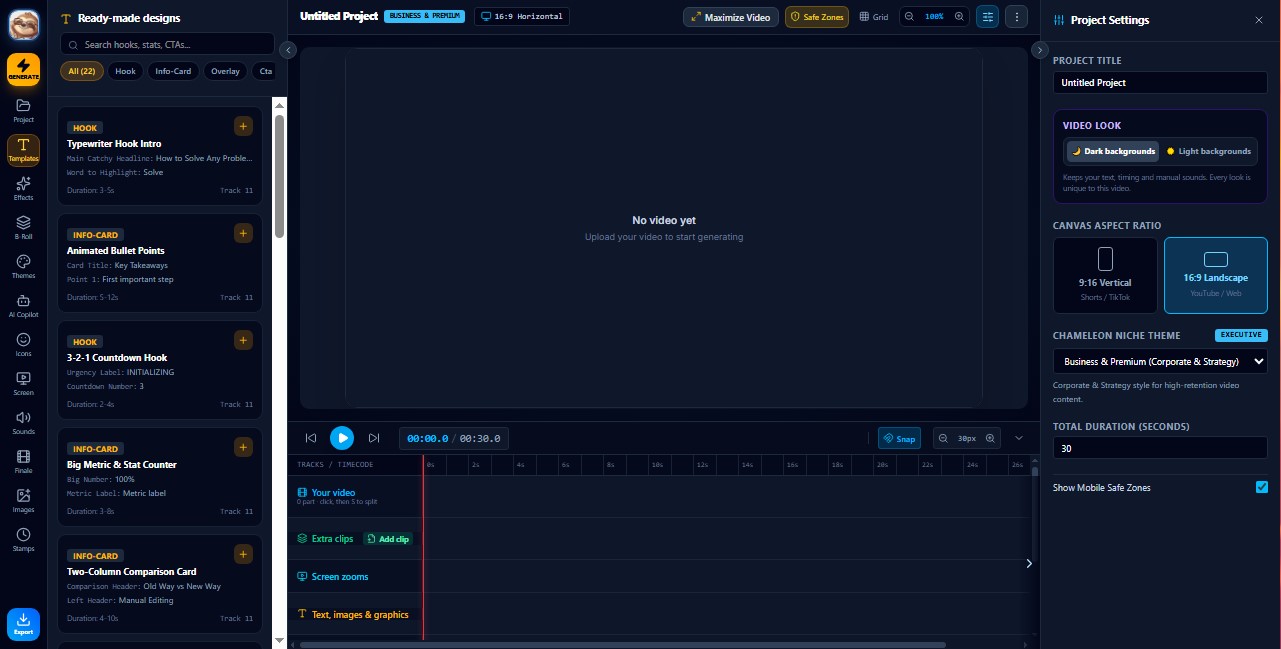Image resolution: width=1281 pixels, height=649 pixels.
Task: Open the Themes palette panel
Action: click(x=23, y=266)
